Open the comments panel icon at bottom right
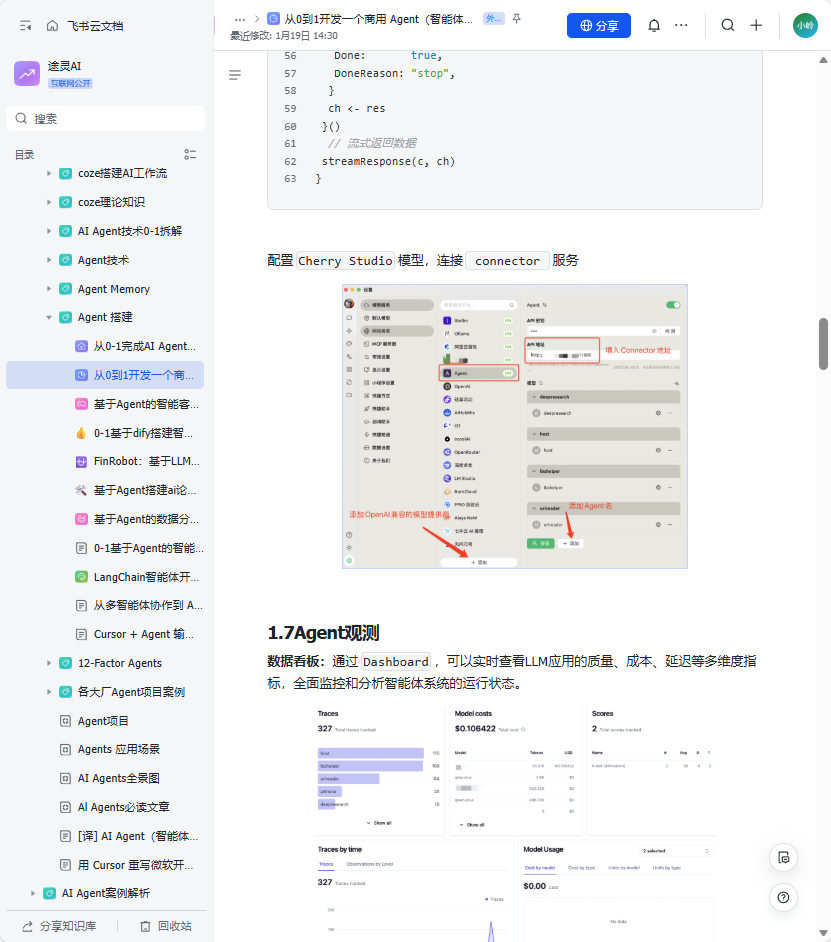This screenshot has width=831, height=942. [x=783, y=857]
